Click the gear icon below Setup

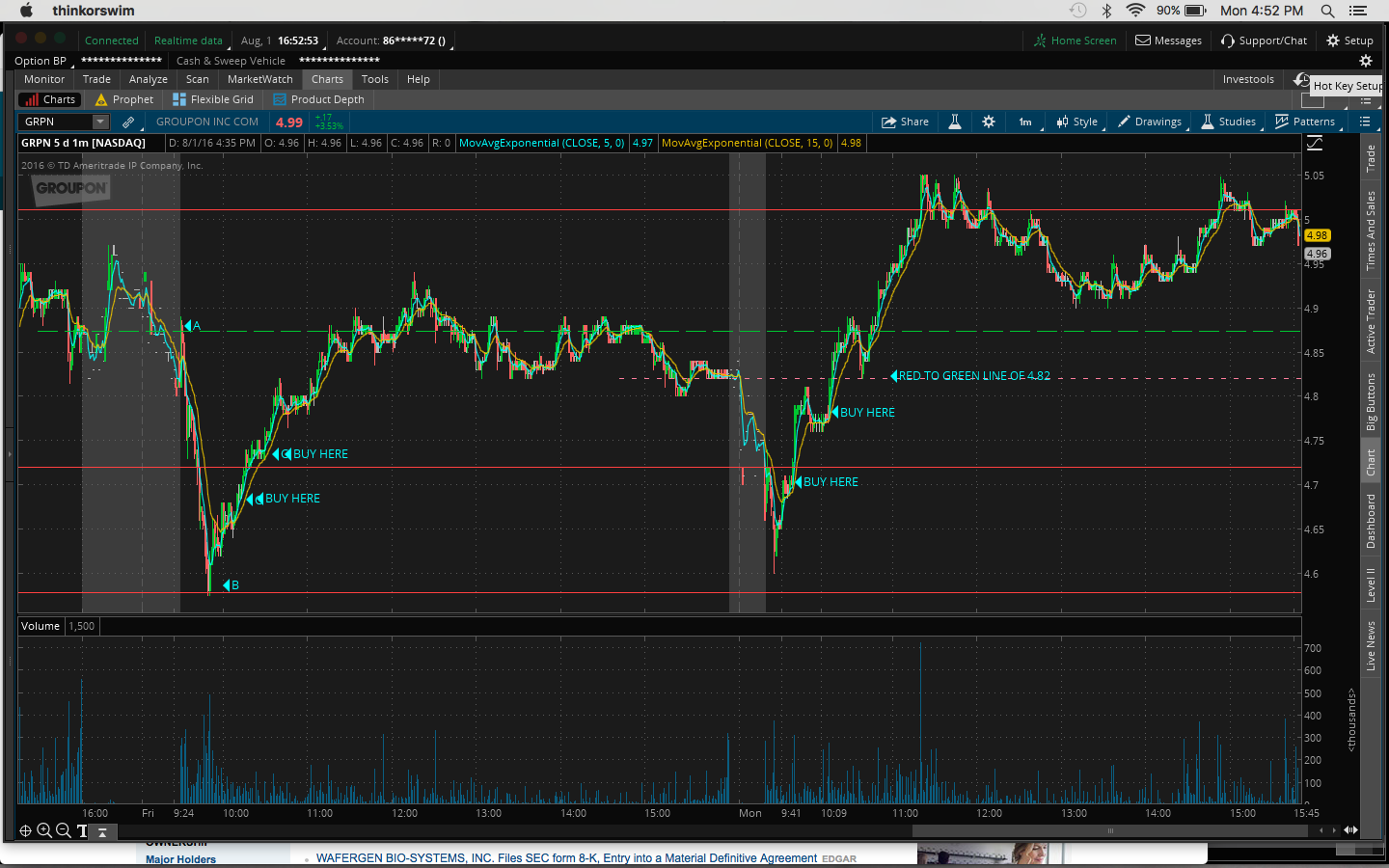click(x=1365, y=61)
